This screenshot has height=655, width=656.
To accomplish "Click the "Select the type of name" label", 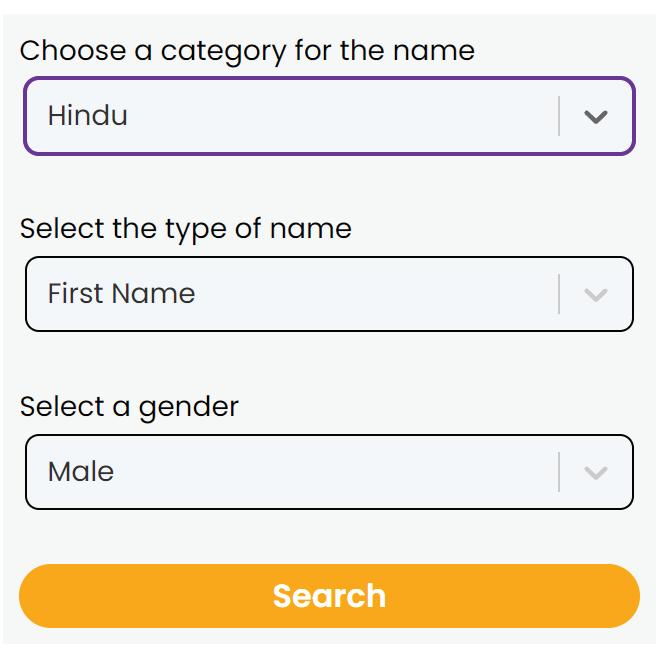I will pos(186,228).
